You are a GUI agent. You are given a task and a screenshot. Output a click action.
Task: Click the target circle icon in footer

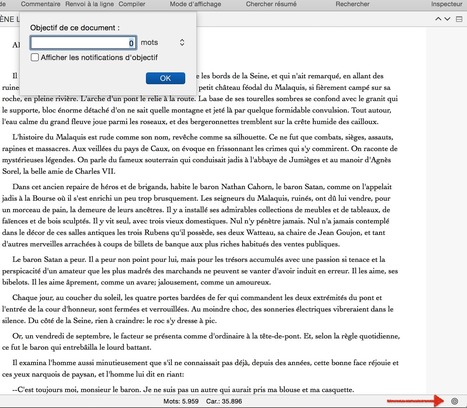(x=455, y=401)
